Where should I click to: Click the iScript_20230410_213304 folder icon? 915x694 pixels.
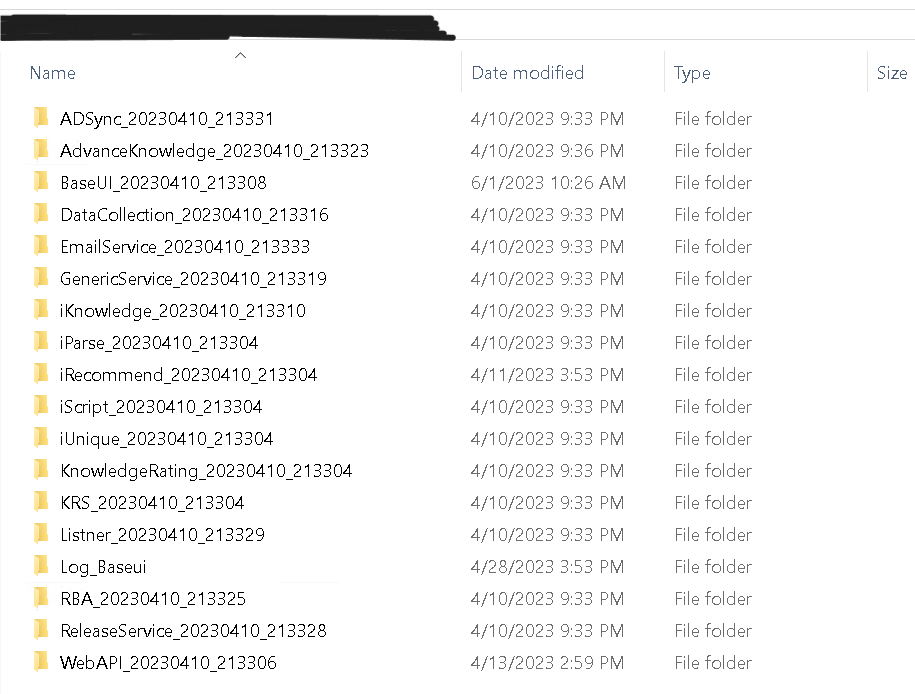(x=40, y=406)
